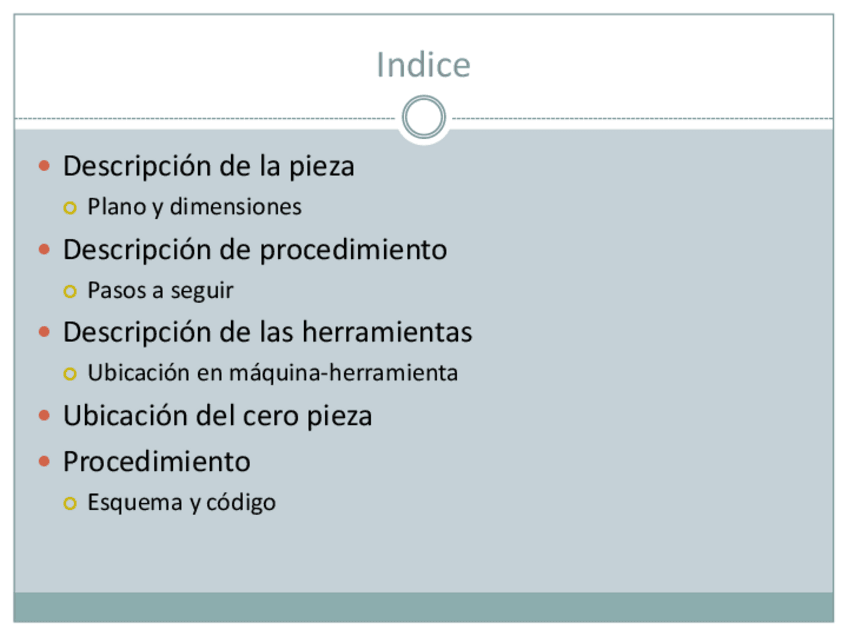Click the red bullet beside "Procedimiento"
The image size is (848, 636).
44,462
